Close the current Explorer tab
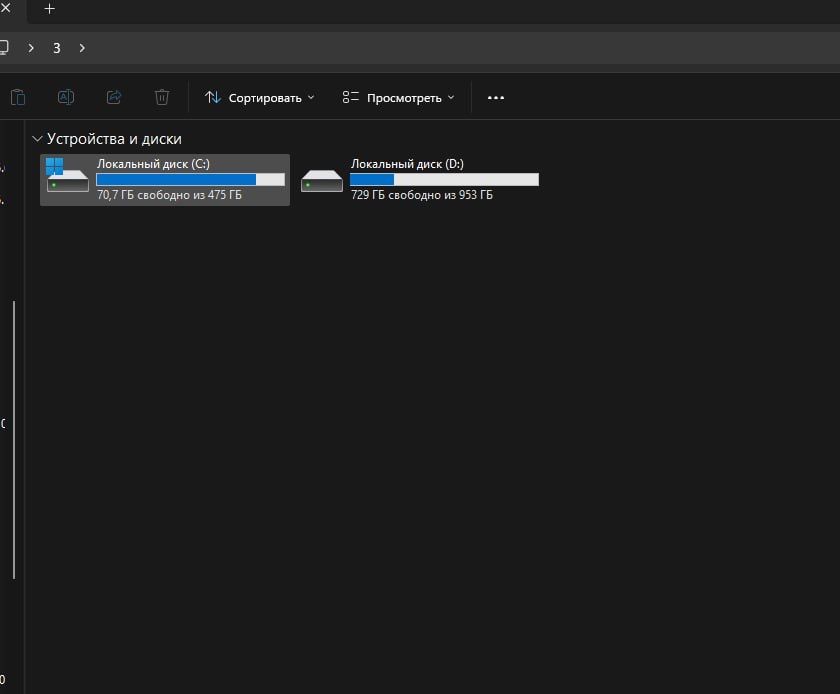 (x=5, y=8)
